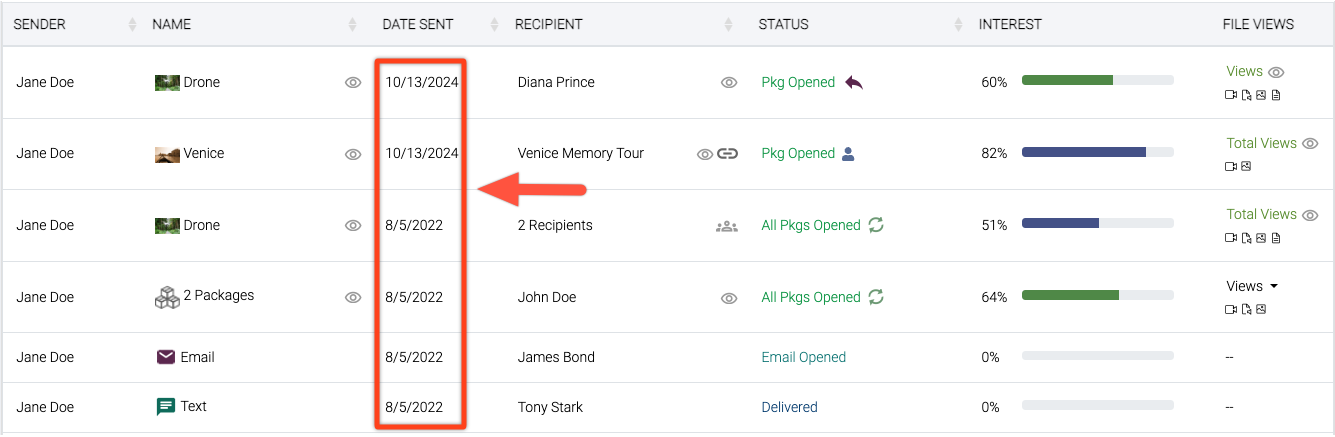Screen dimensions: 1335x437
Task: Click the Recipient column header
Action: 548,25
